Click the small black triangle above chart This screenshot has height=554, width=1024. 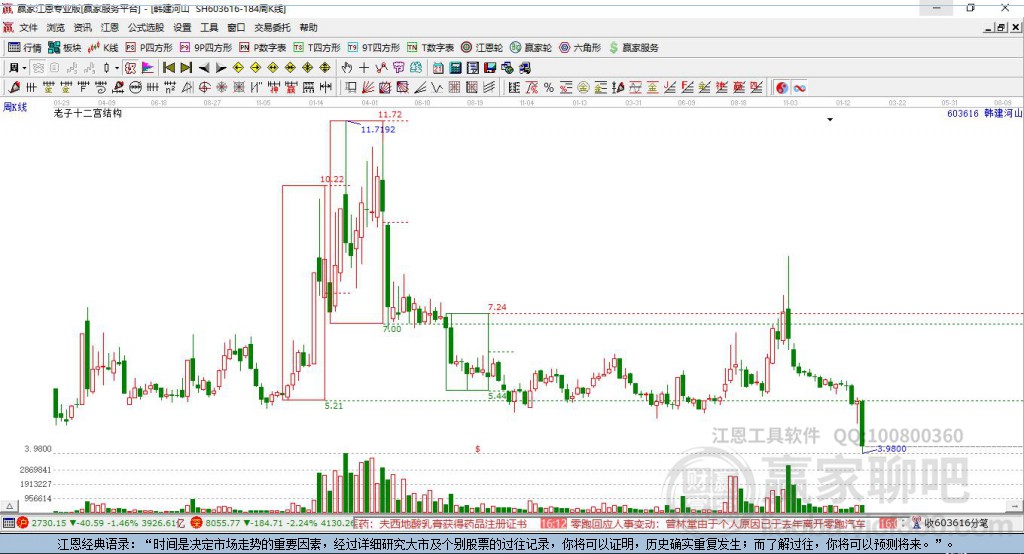point(830,120)
